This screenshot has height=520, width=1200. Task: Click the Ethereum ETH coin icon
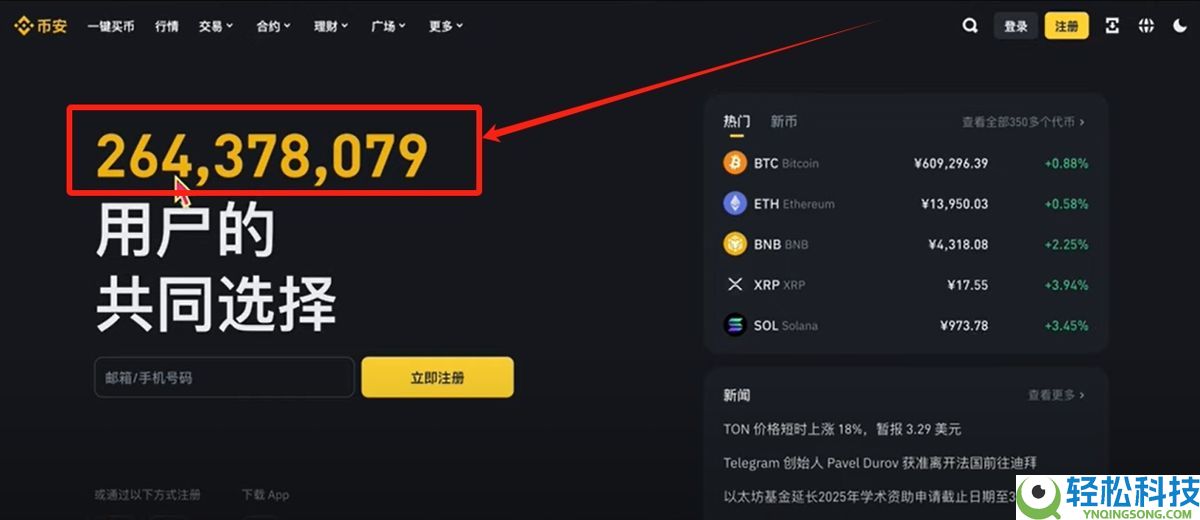[735, 203]
